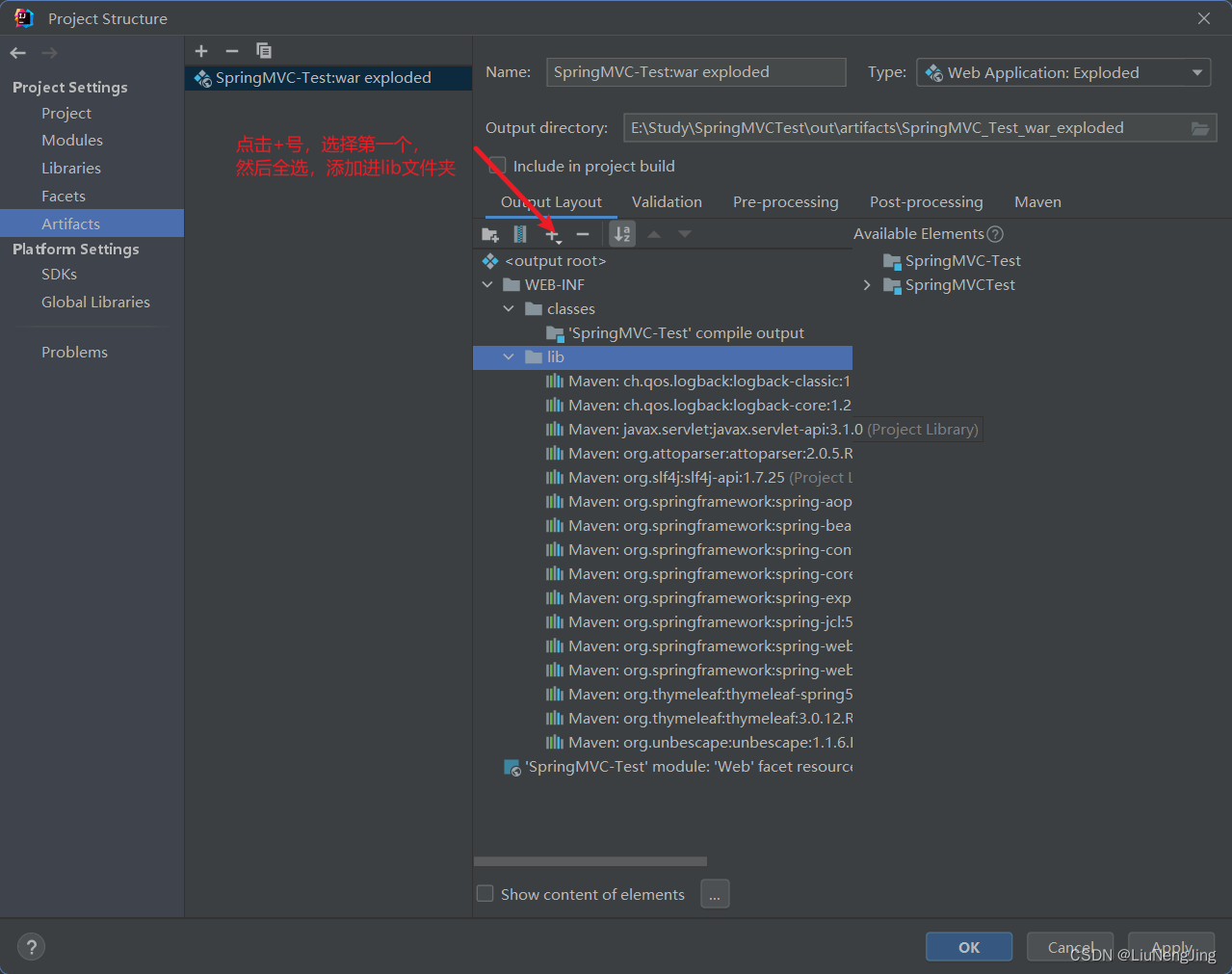Open the artifact Type dropdown
This screenshot has height=974, width=1232.
click(1063, 72)
